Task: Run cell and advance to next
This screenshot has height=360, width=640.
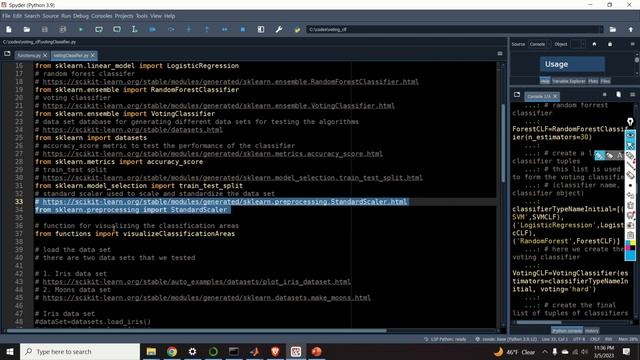Action: [x=117, y=29]
